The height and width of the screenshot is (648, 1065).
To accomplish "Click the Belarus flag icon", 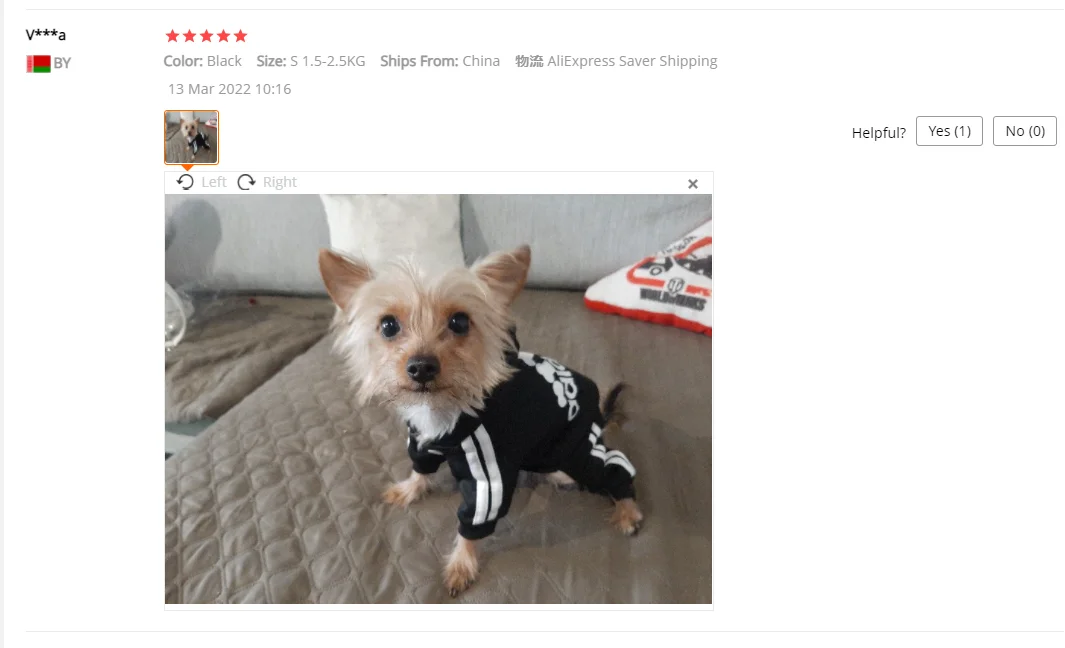I will click(x=38, y=64).
